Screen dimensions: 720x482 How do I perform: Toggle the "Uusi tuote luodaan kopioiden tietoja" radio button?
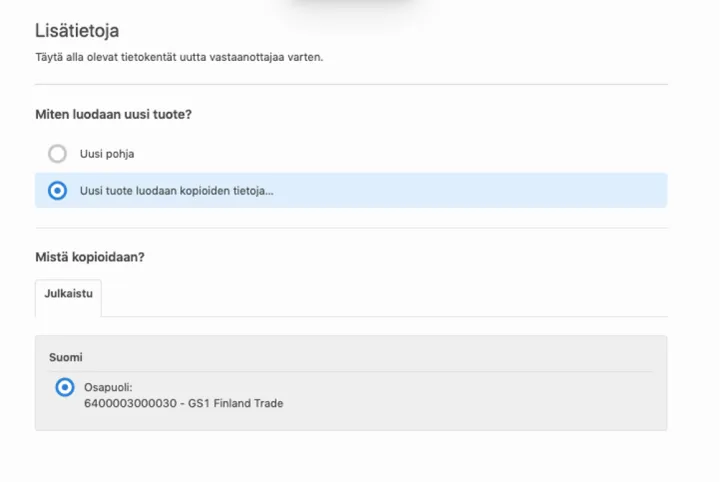pyautogui.click(x=58, y=190)
